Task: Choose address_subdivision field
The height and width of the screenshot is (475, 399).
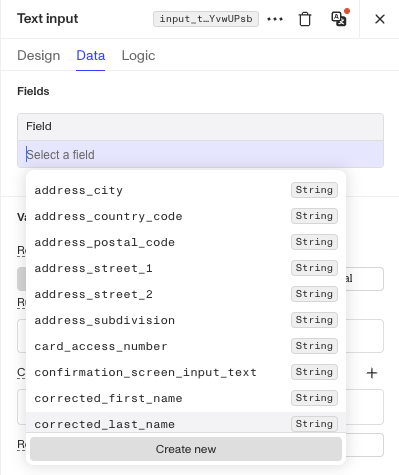Action: point(186,320)
